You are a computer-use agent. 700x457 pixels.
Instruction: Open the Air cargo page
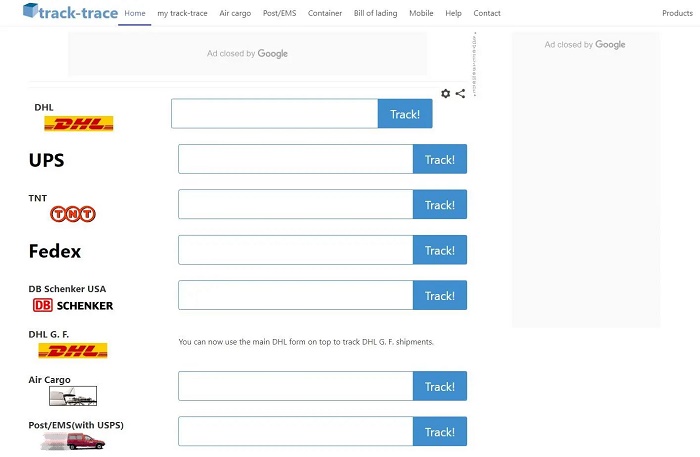point(235,13)
